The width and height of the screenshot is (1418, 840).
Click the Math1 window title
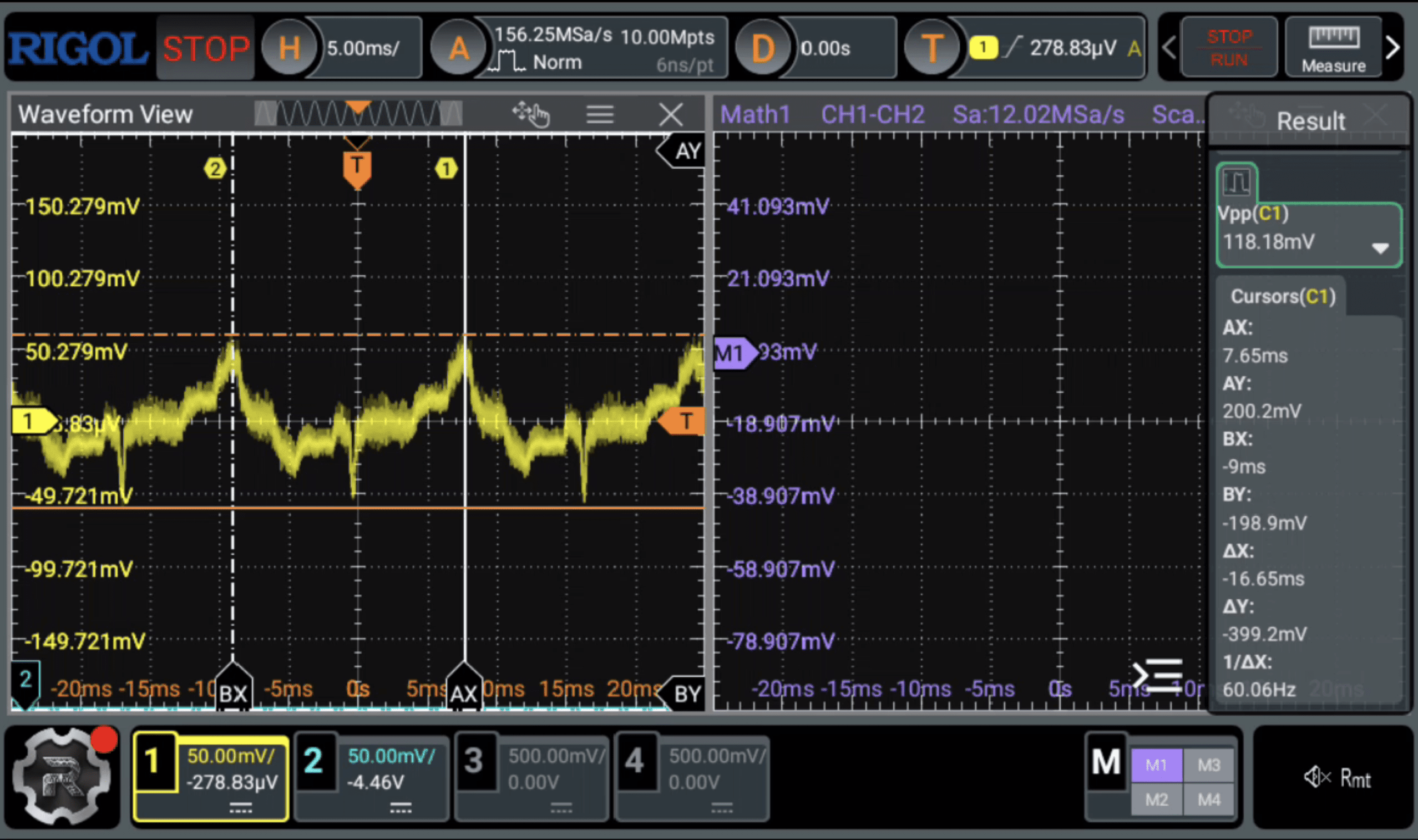(x=755, y=114)
